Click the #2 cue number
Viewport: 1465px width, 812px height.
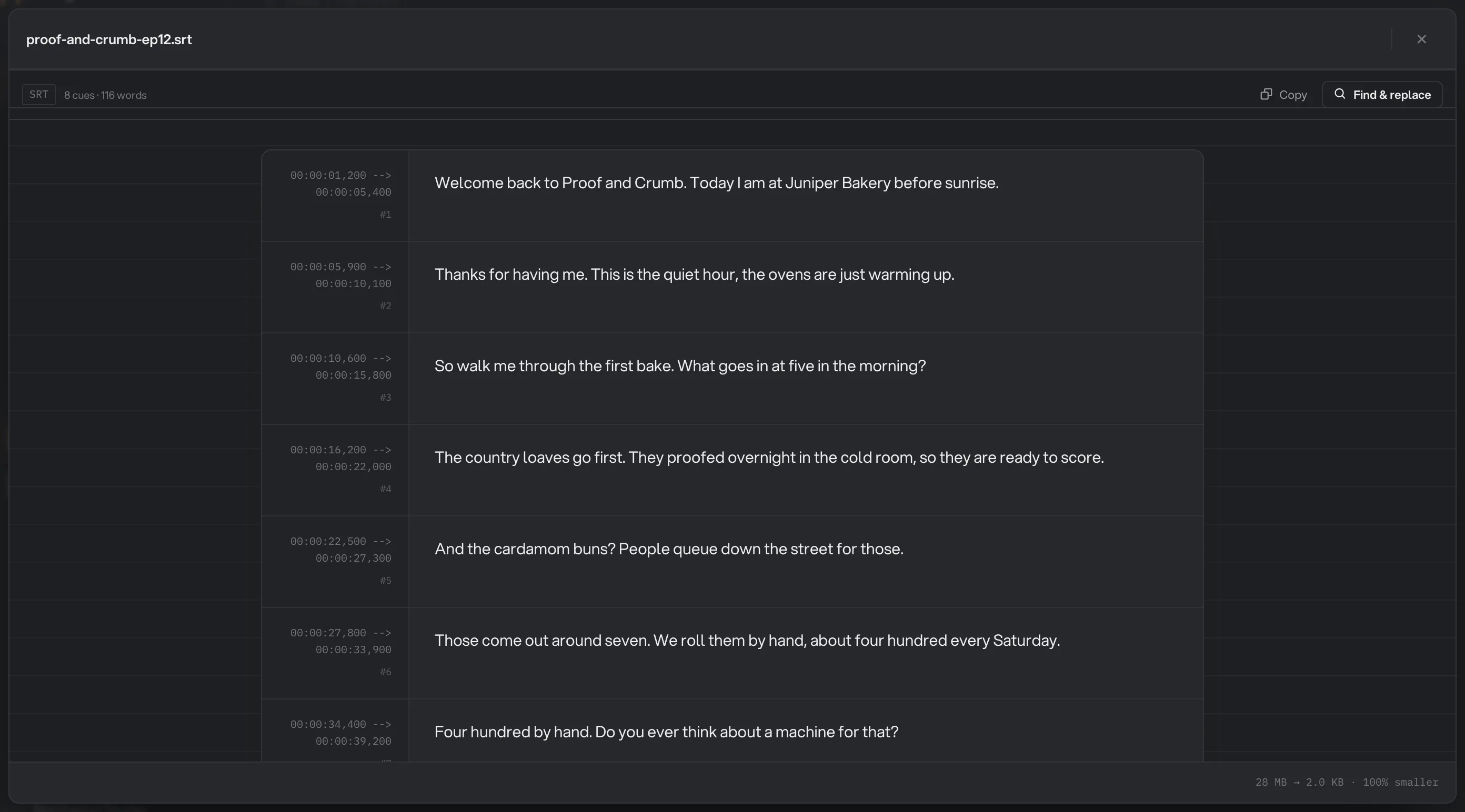(386, 306)
